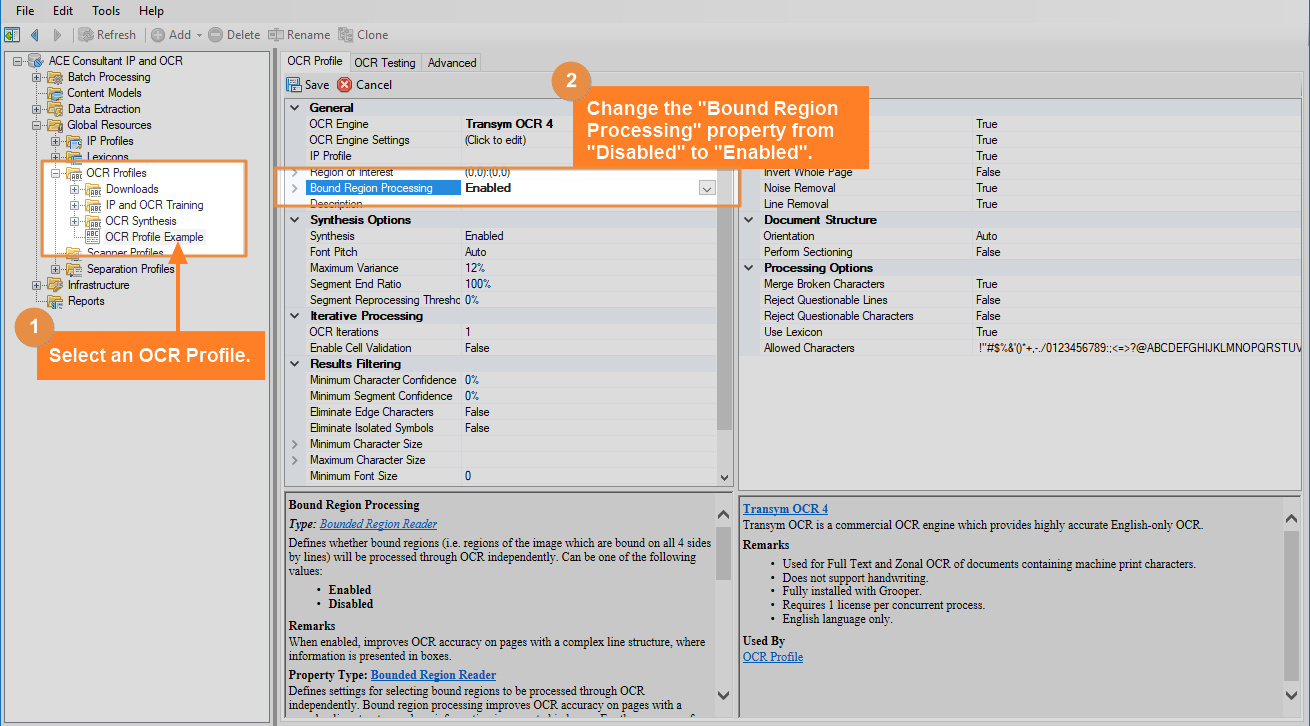Expand the Batch Processing tree node
Screen dimensions: 1310x726
(x=37, y=77)
